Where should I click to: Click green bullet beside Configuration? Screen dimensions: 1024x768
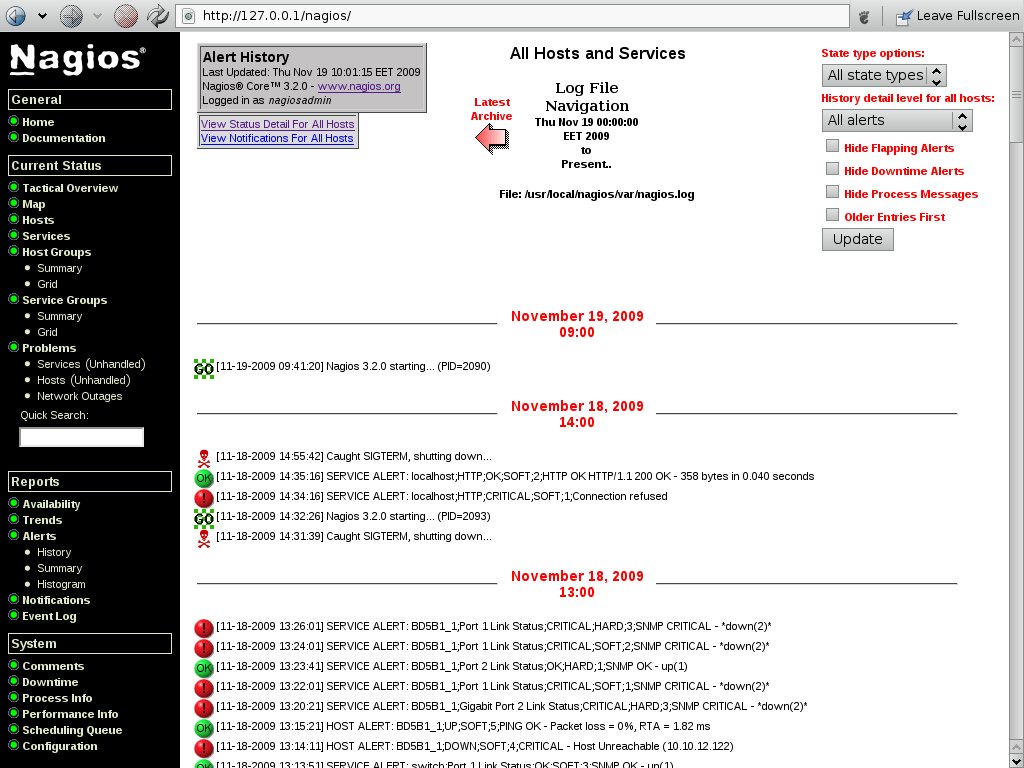(x=14, y=745)
